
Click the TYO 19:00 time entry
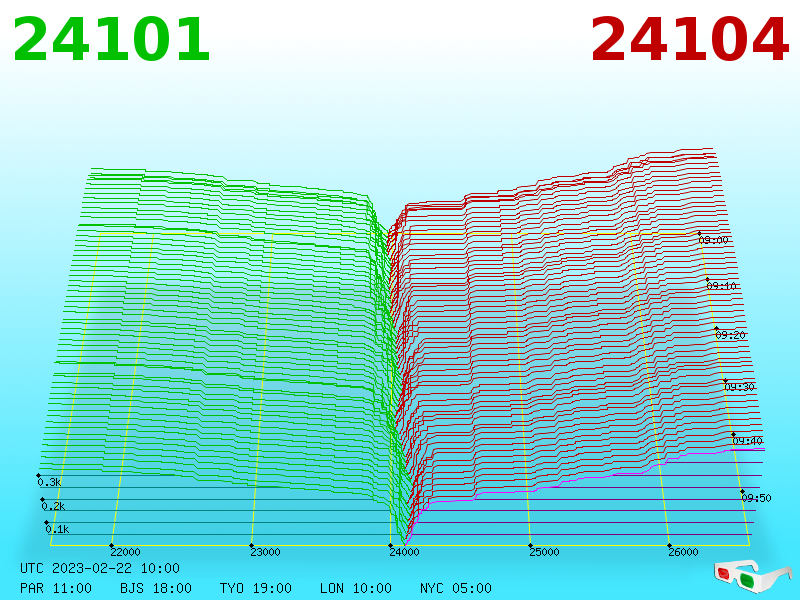[x=256, y=588]
